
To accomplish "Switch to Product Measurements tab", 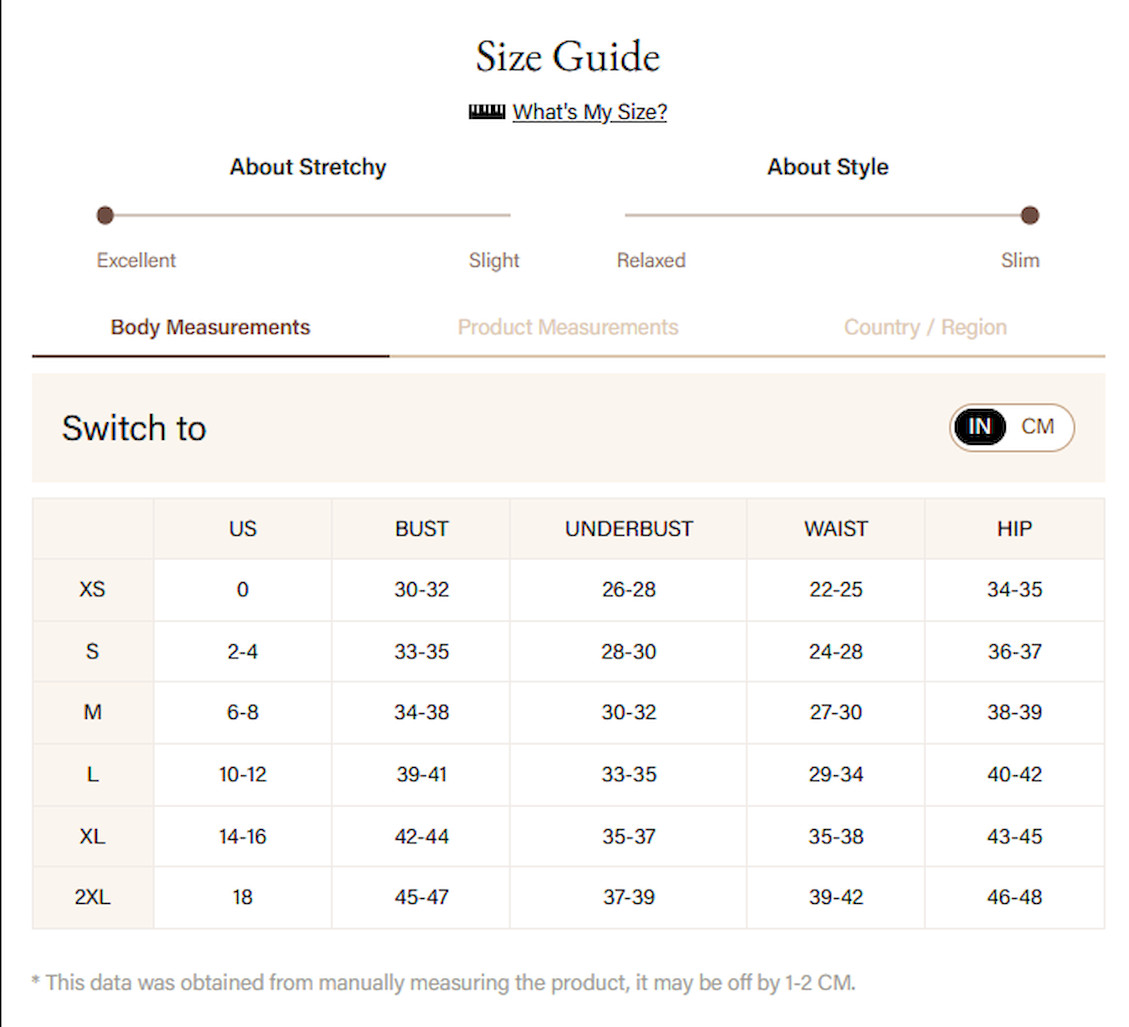I will (x=567, y=327).
